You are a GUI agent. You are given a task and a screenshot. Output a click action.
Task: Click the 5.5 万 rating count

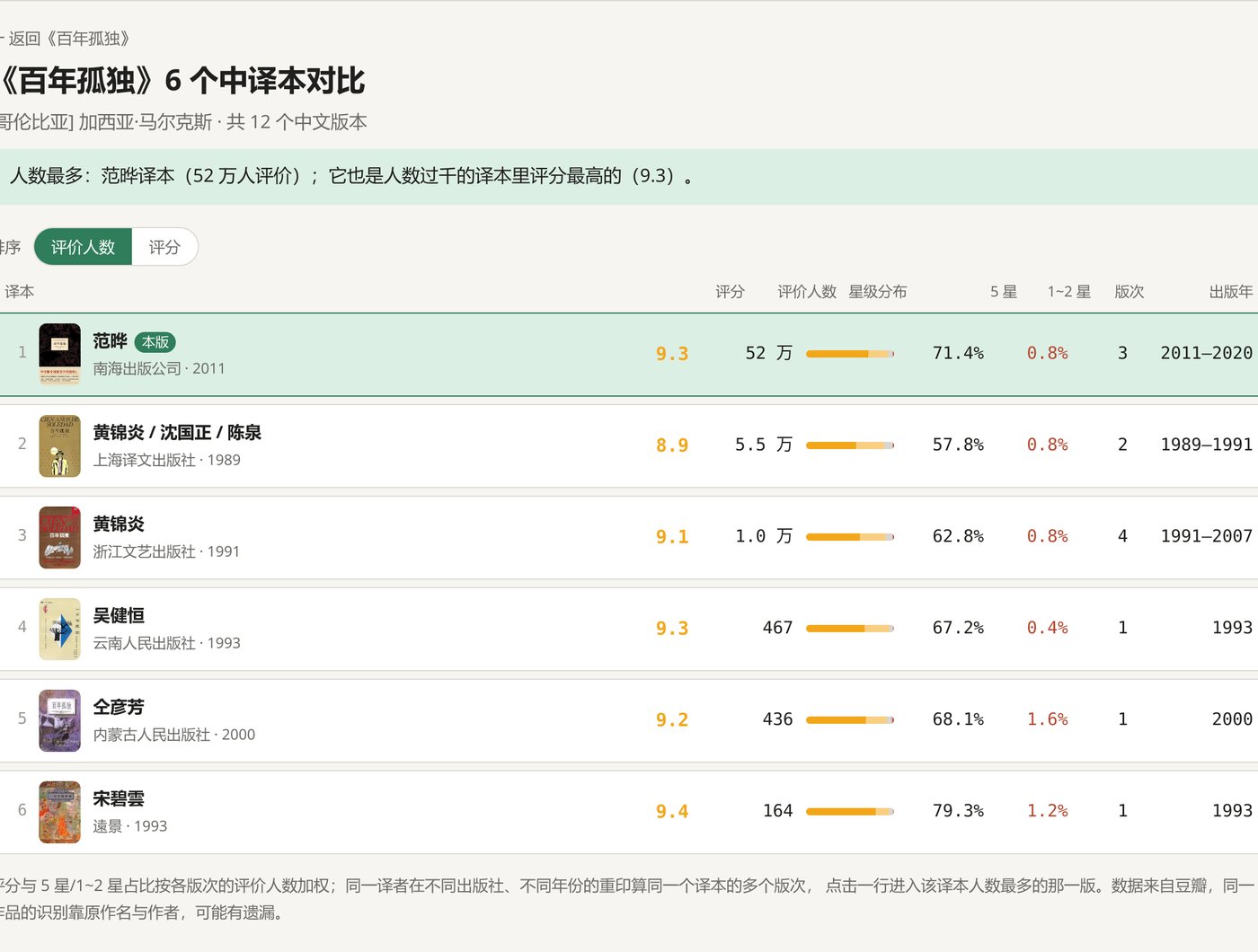click(764, 445)
